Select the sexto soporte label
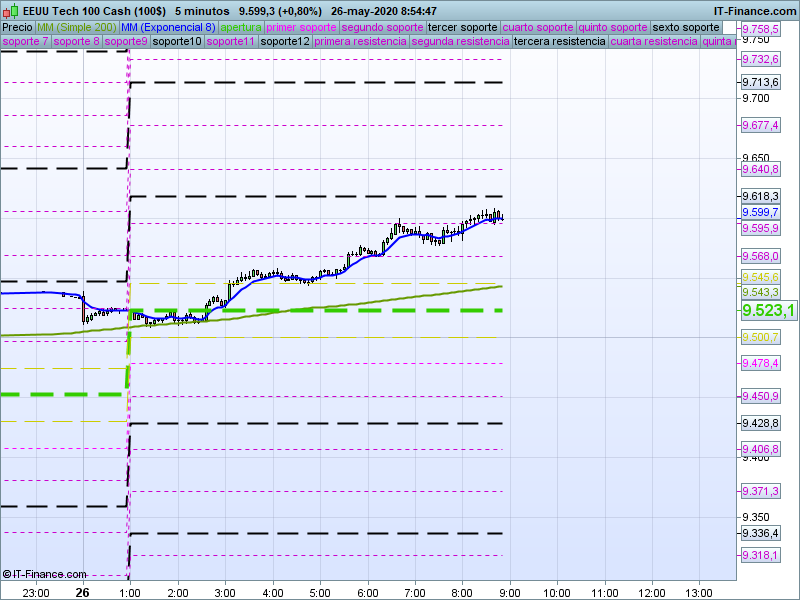Viewport: 800px width, 600px height. coord(685,27)
